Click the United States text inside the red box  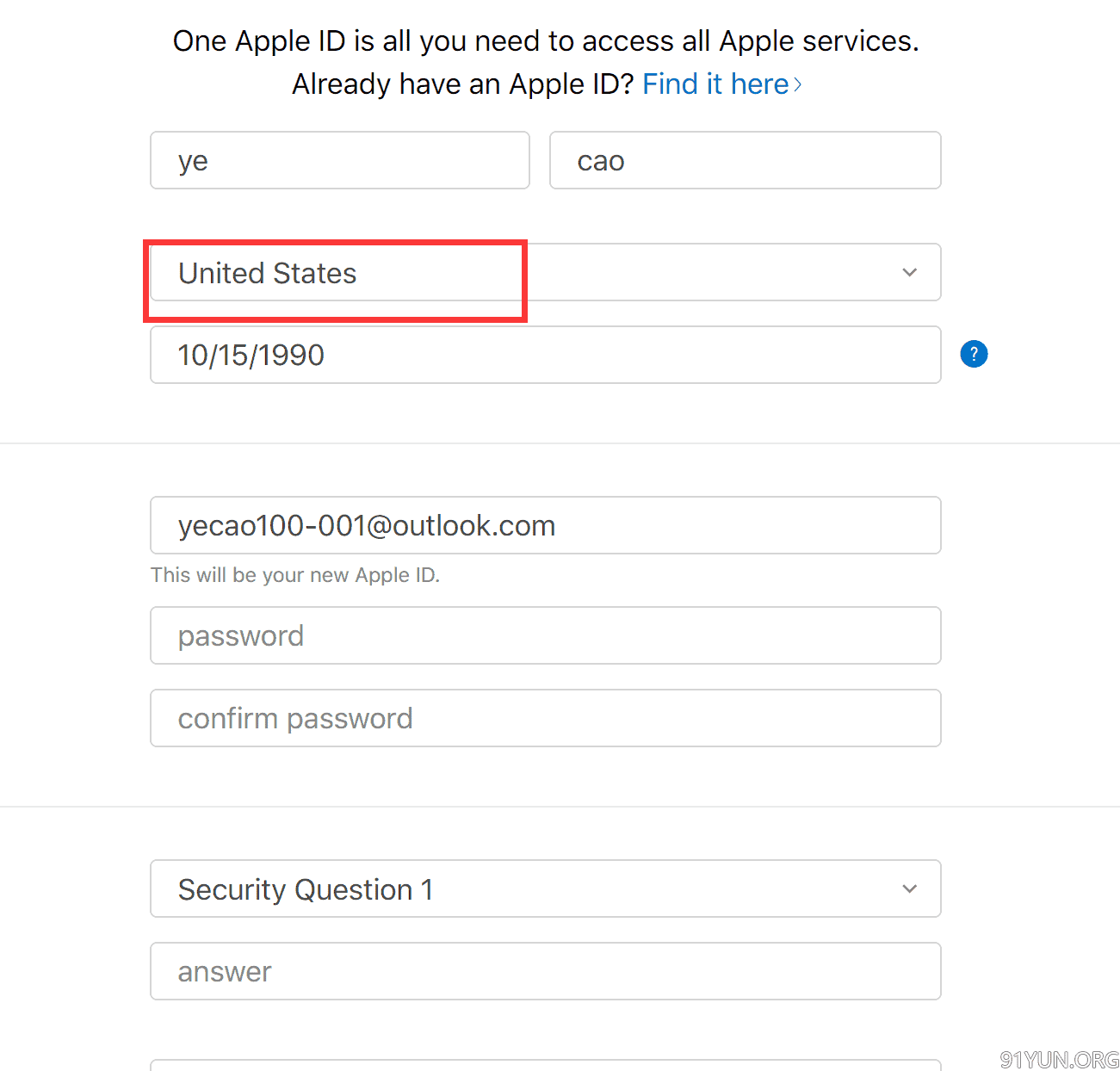pyautogui.click(x=267, y=273)
